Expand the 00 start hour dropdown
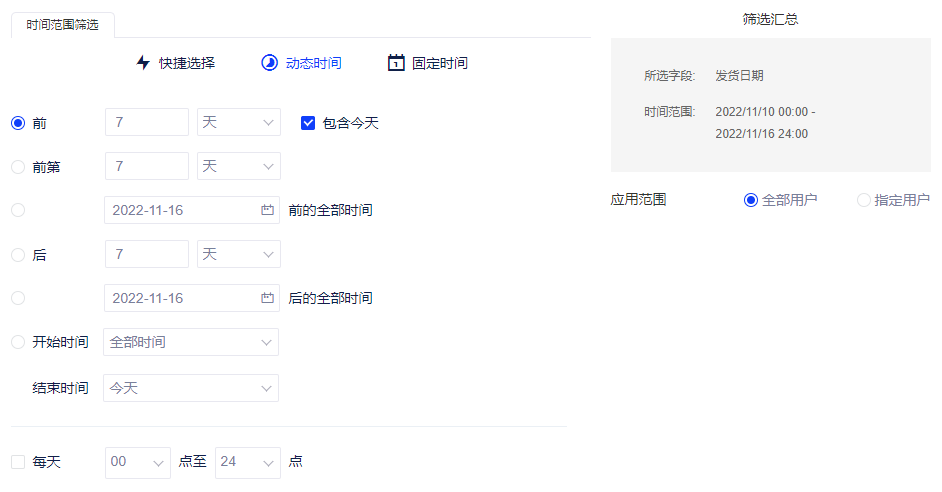The width and height of the screenshot is (942, 492). [x=138, y=462]
